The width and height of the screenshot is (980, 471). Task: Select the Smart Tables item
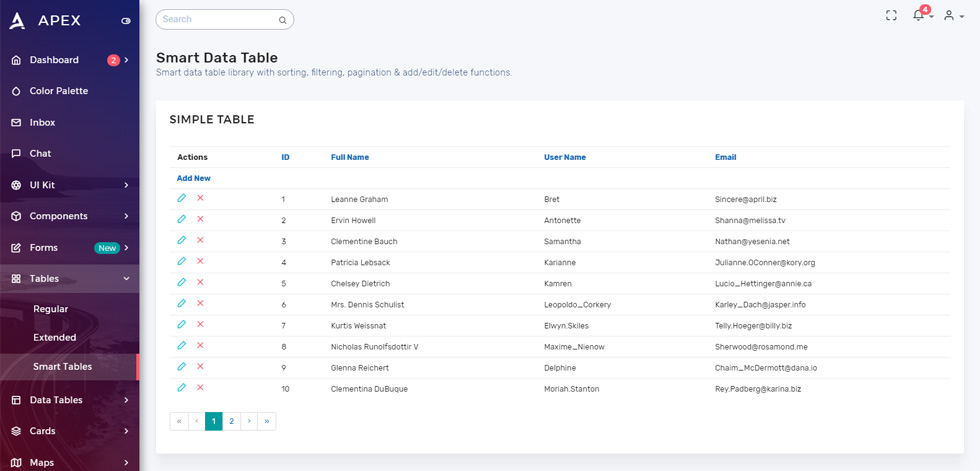[62, 367]
